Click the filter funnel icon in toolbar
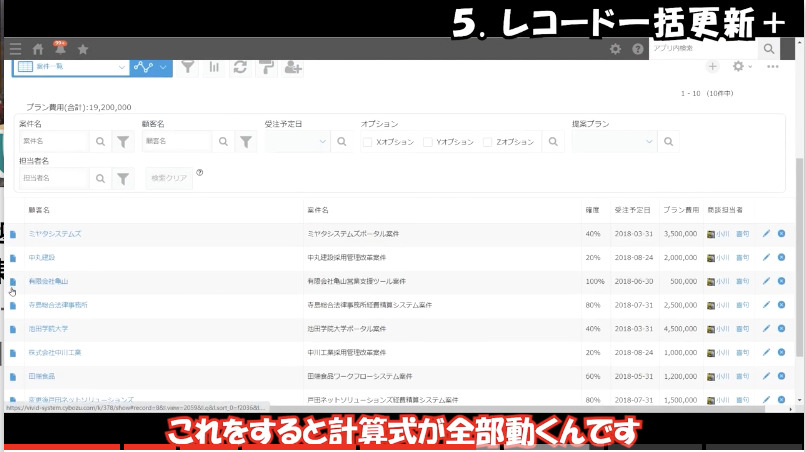 tap(187, 67)
